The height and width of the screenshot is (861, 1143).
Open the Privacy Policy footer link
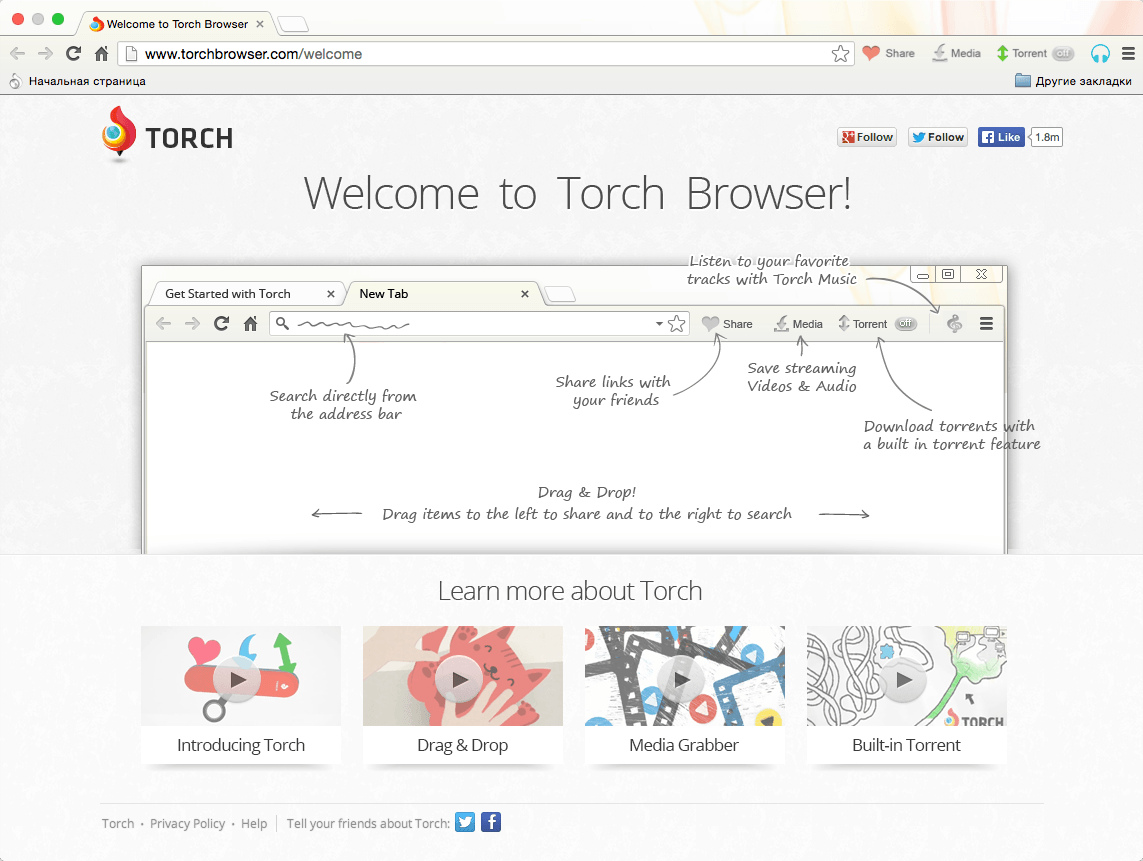(187, 823)
